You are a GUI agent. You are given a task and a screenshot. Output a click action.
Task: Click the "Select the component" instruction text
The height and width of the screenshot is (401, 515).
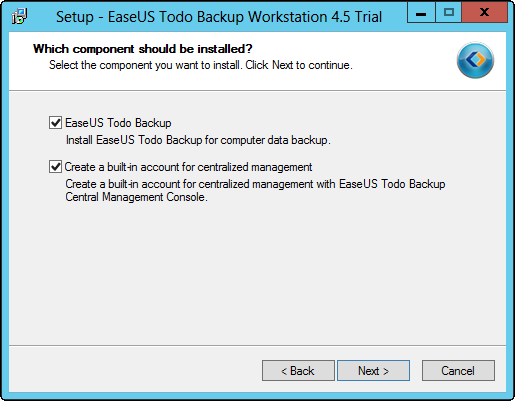201,65
